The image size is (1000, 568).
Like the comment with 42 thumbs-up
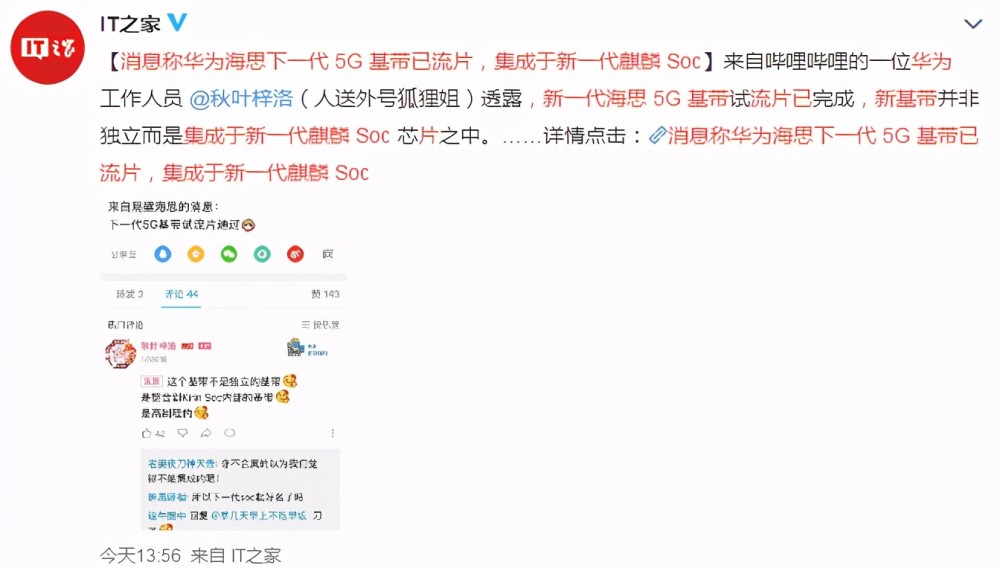(153, 433)
